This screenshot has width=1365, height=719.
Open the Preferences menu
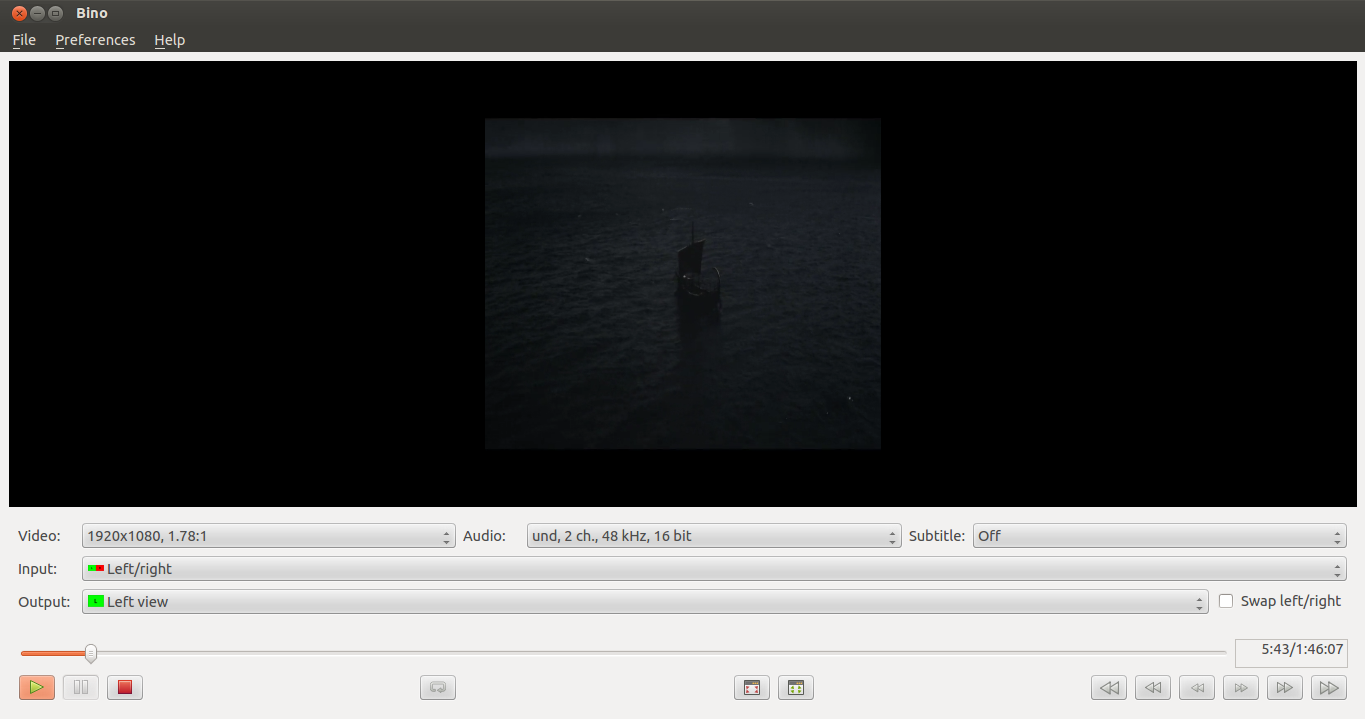click(95, 40)
